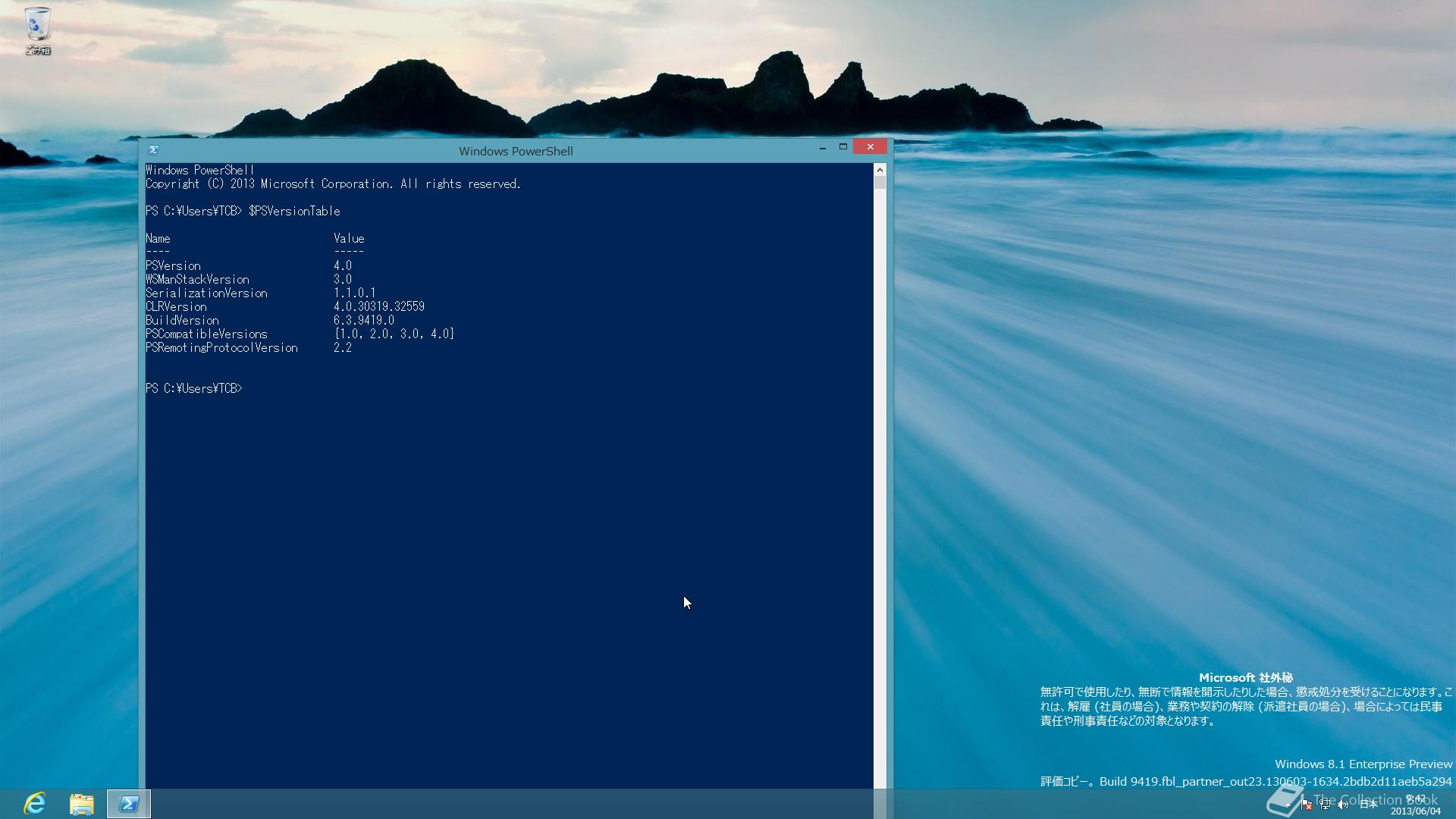Maximize the Windows PowerShell window
Image resolution: width=1456 pixels, height=819 pixels.
pyautogui.click(x=843, y=147)
